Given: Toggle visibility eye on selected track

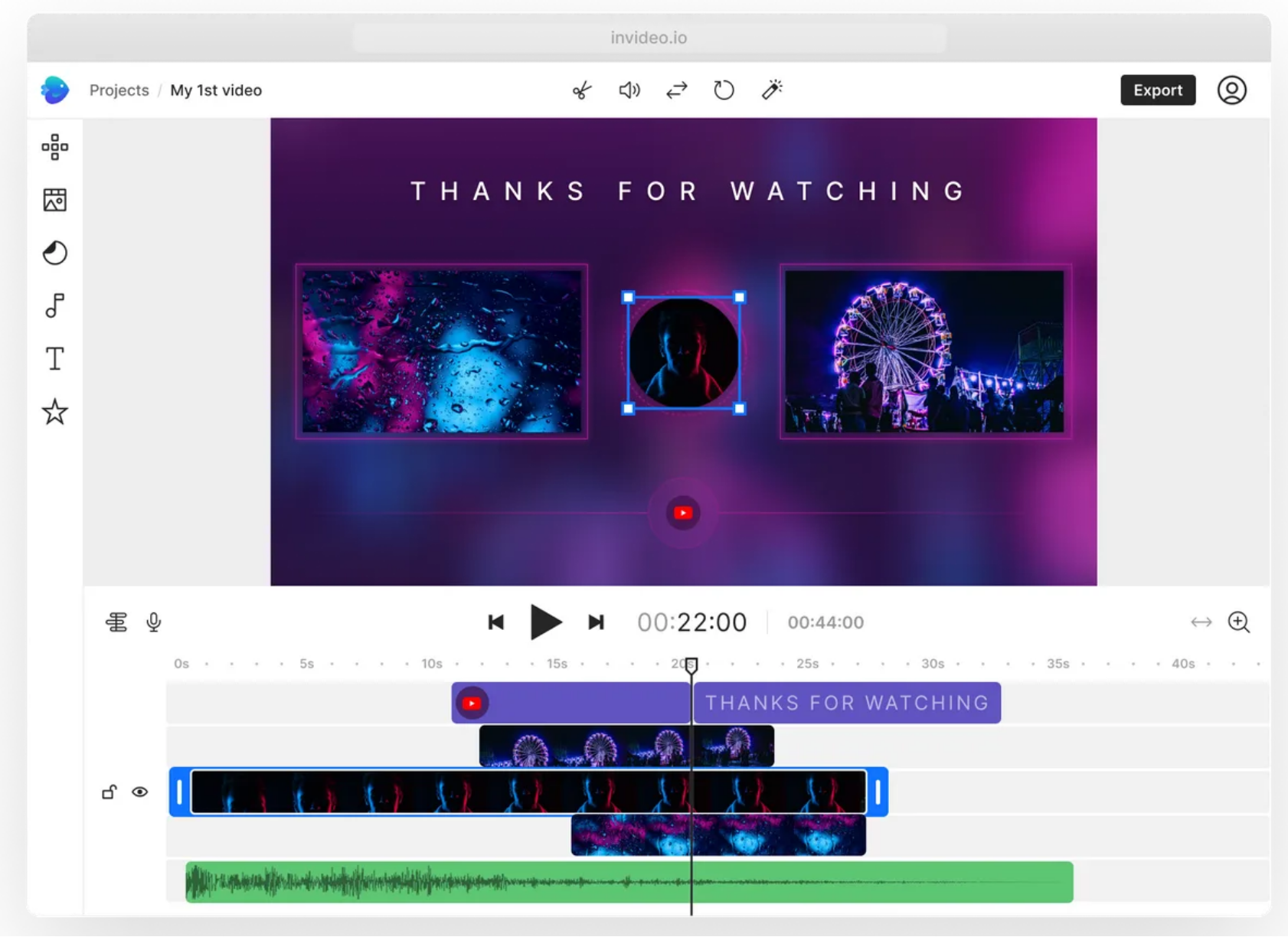Looking at the screenshot, I should click(139, 792).
